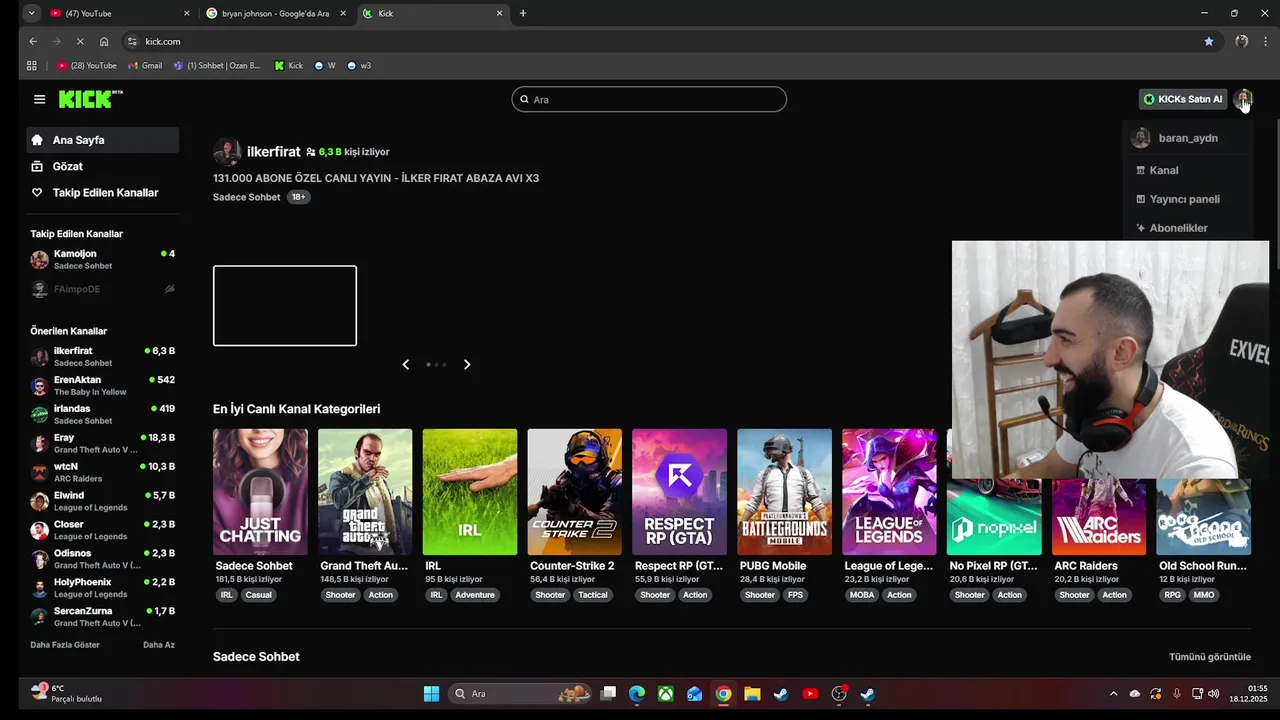Open the Respect RP (GTA) category thumbnail

(680, 492)
